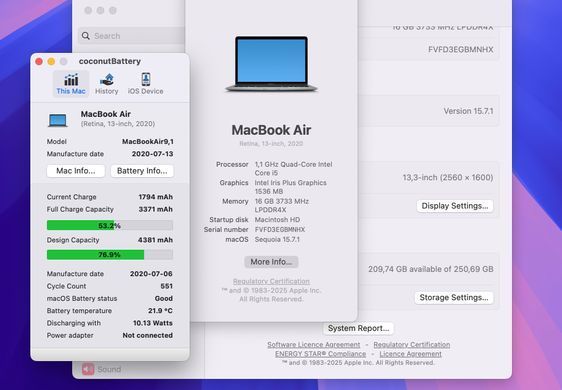
Task: Click the 2020-07-06 battery manufacture date
Action: [151, 274]
